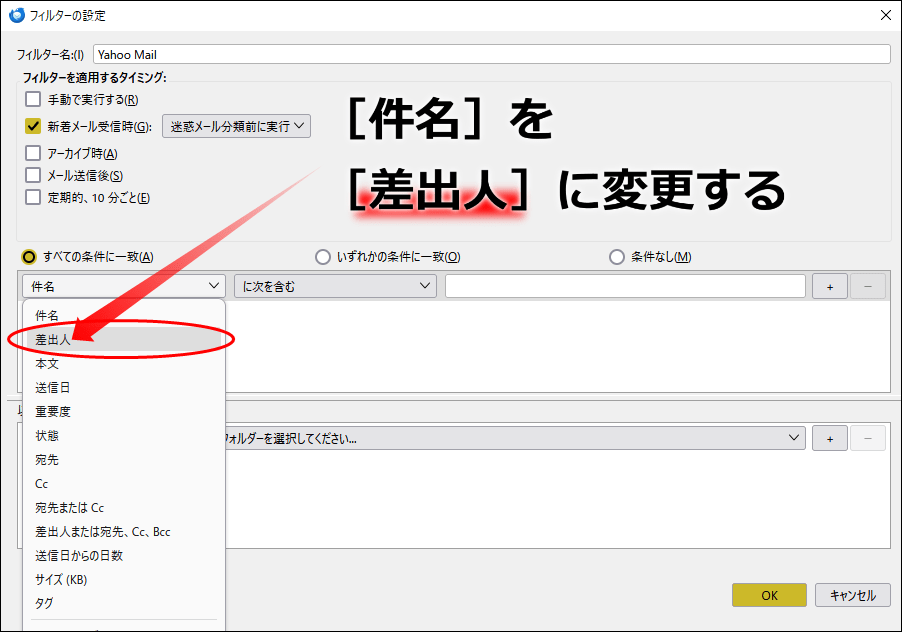Image resolution: width=902 pixels, height=632 pixels.
Task: Remove condition row with minus button
Action: pyautogui.click(x=867, y=286)
